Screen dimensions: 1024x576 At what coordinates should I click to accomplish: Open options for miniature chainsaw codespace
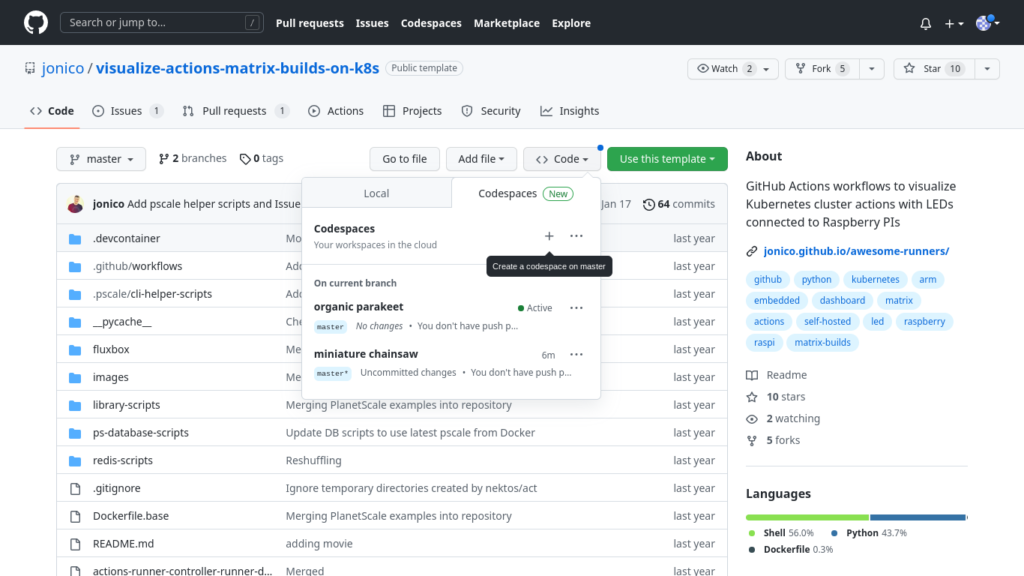pyautogui.click(x=576, y=355)
